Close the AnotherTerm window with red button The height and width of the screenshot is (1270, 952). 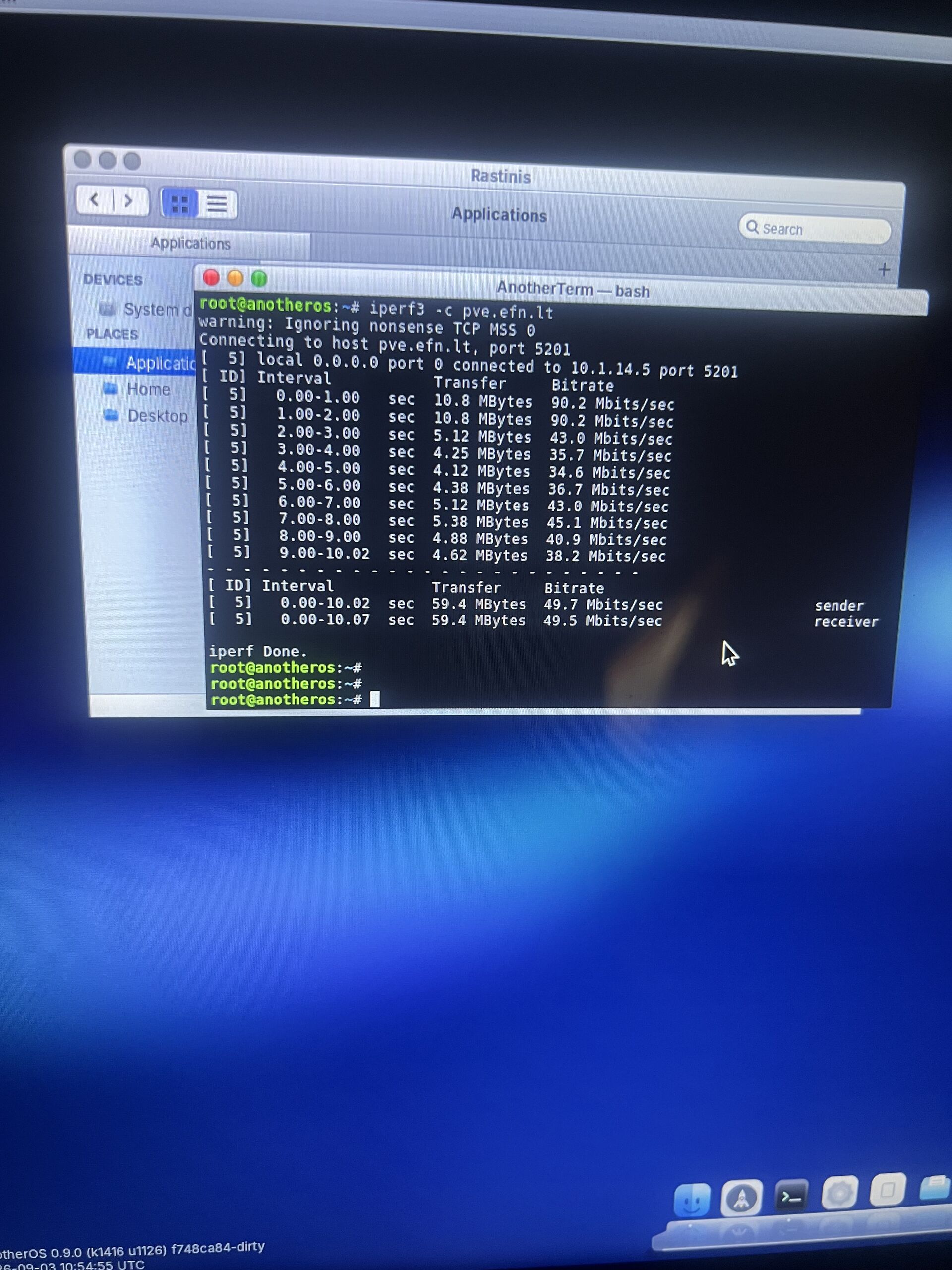tap(211, 278)
